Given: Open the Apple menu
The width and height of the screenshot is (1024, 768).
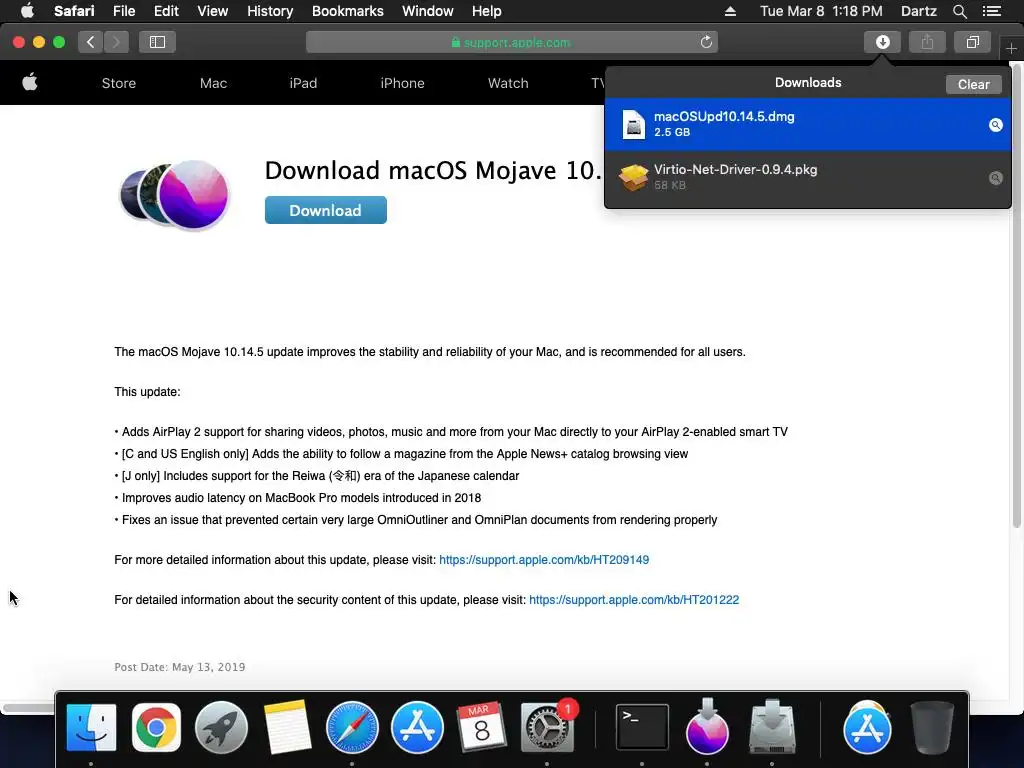Looking at the screenshot, I should (x=27, y=11).
